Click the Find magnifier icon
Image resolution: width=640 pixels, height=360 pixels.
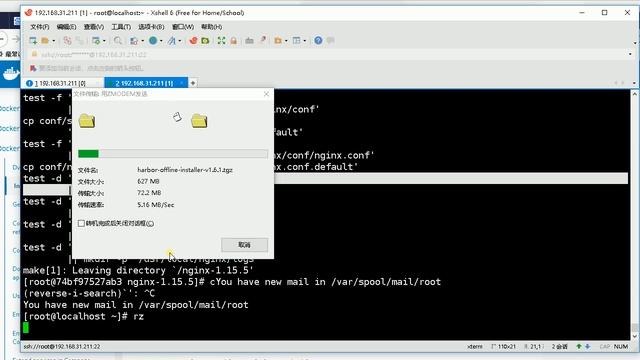[118, 40]
